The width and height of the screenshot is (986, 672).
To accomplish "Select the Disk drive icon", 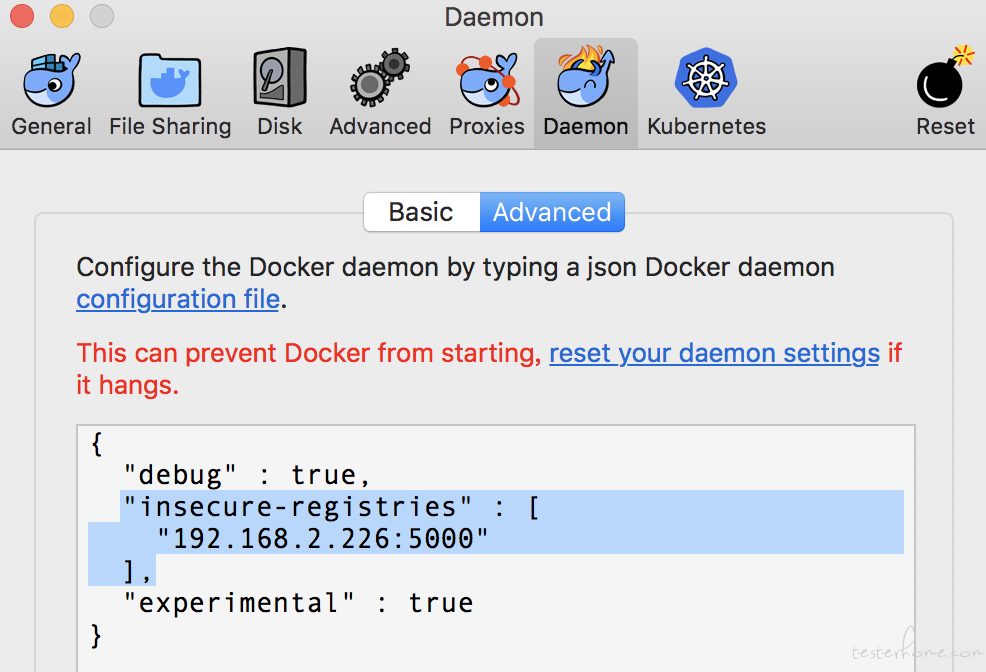I will tap(280, 78).
